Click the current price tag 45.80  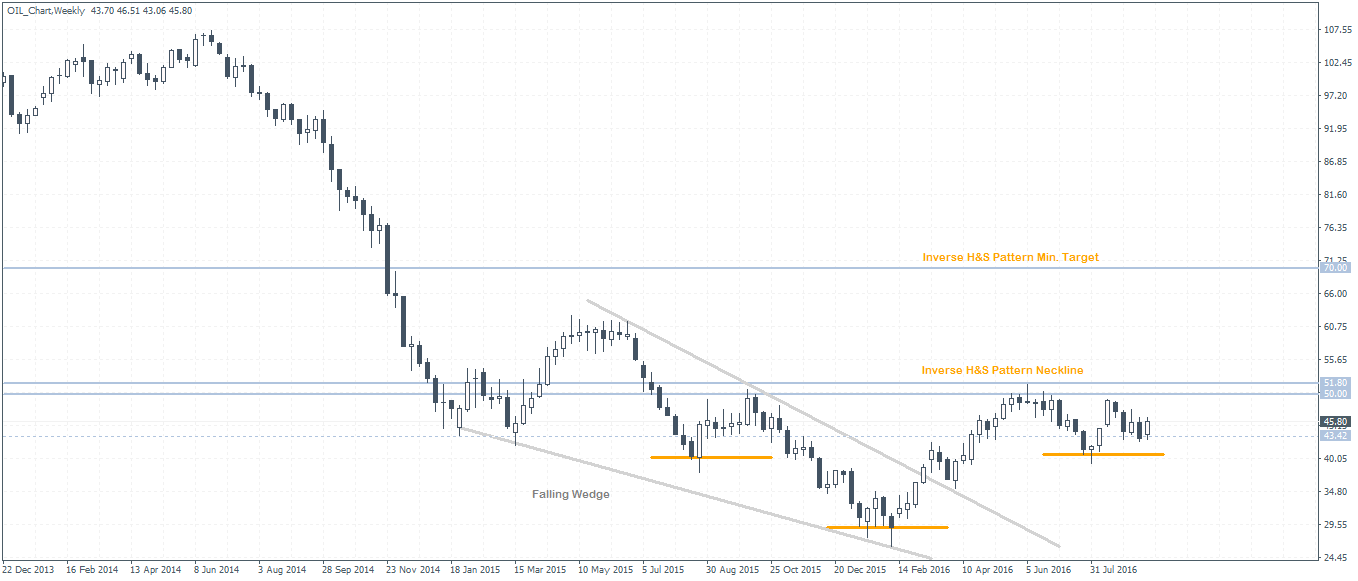[1335, 422]
